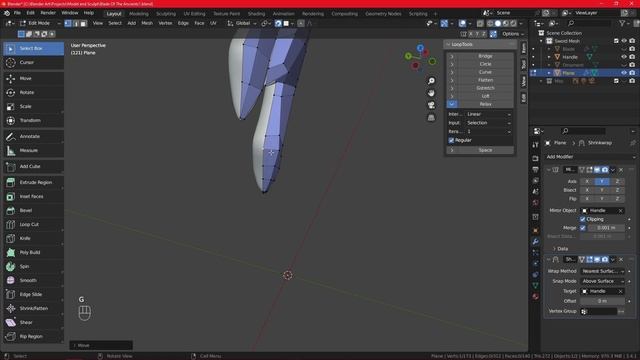The image size is (640, 360).
Task: Choose the Transform tool
Action: click(33, 120)
